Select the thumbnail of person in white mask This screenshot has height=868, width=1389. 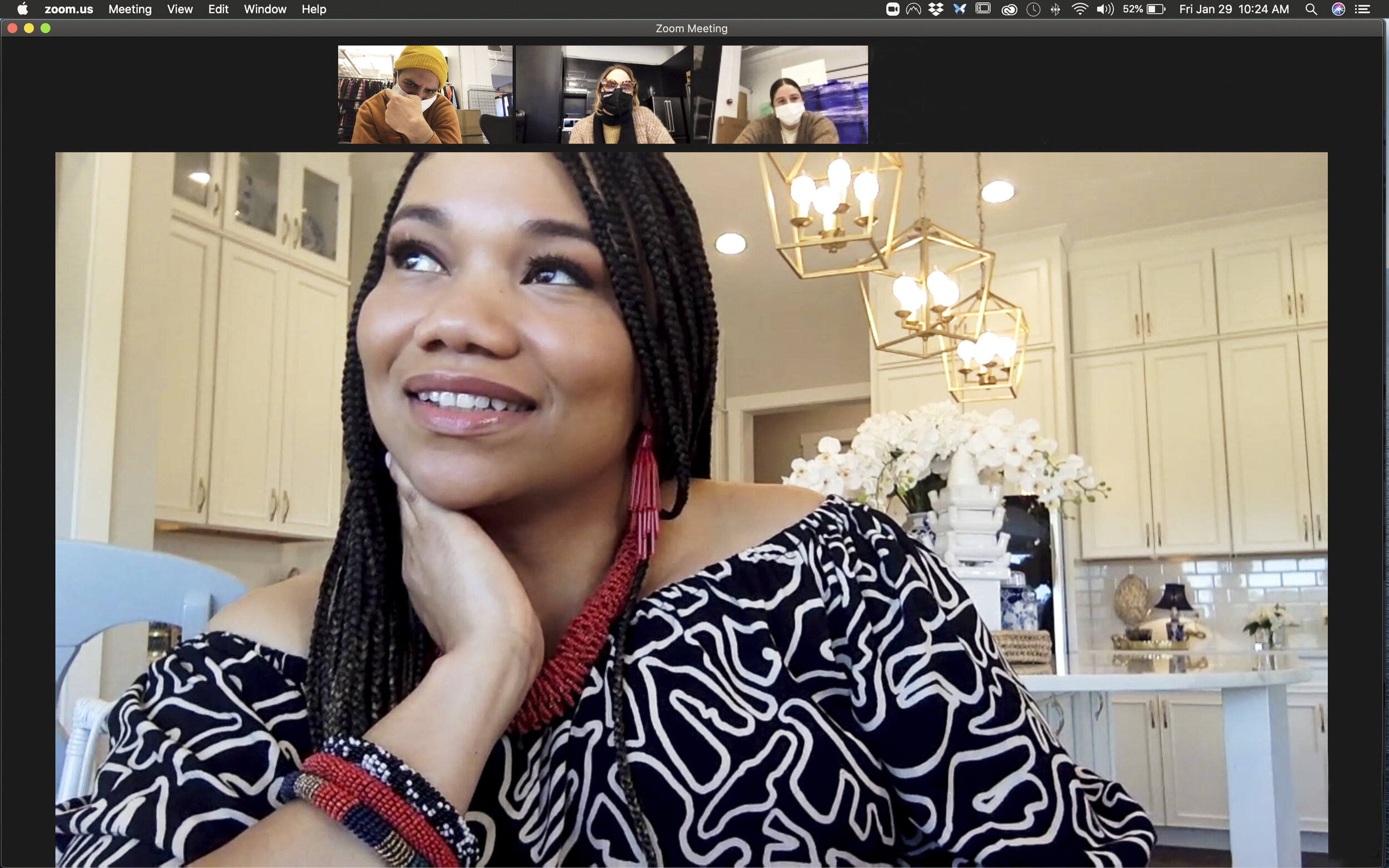tap(781, 94)
